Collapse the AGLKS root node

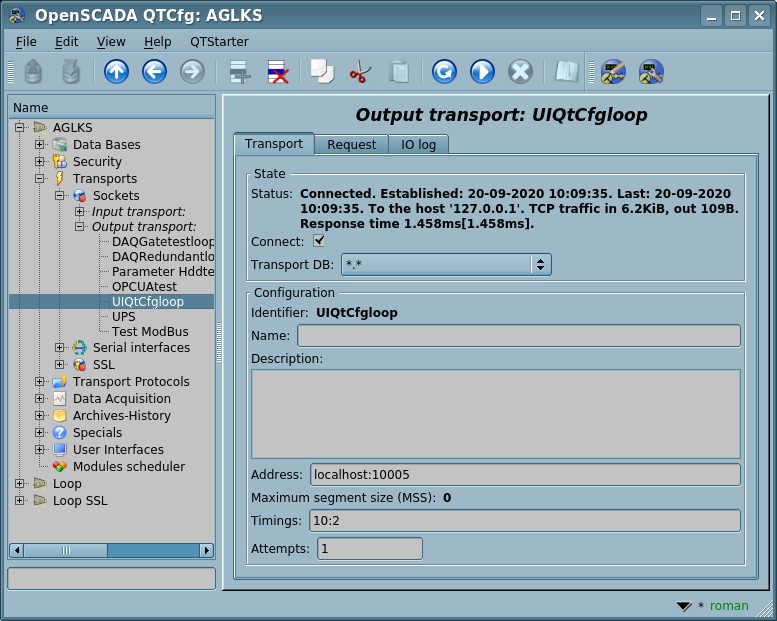click(19, 127)
